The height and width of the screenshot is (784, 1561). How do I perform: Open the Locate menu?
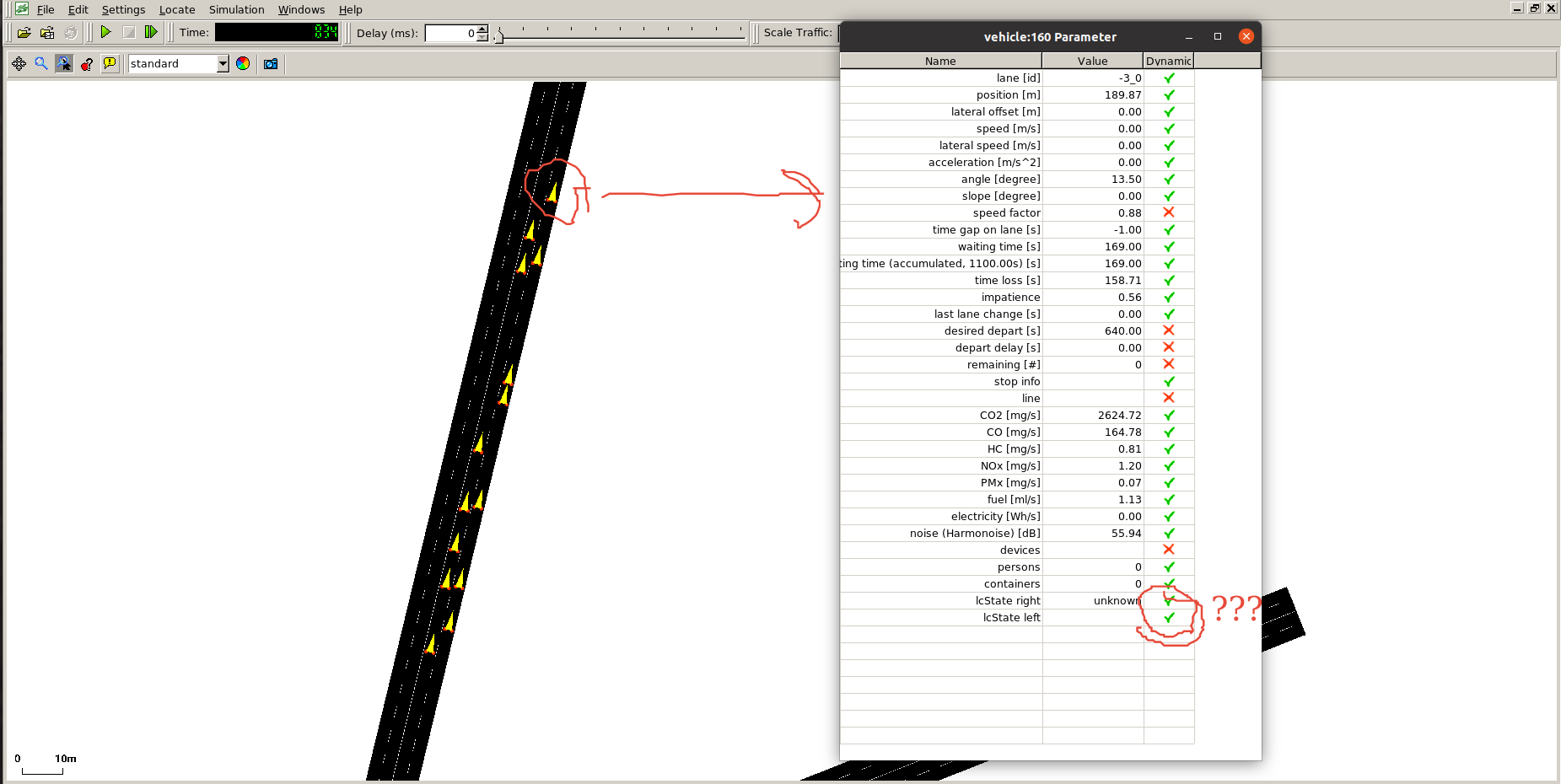tap(176, 9)
